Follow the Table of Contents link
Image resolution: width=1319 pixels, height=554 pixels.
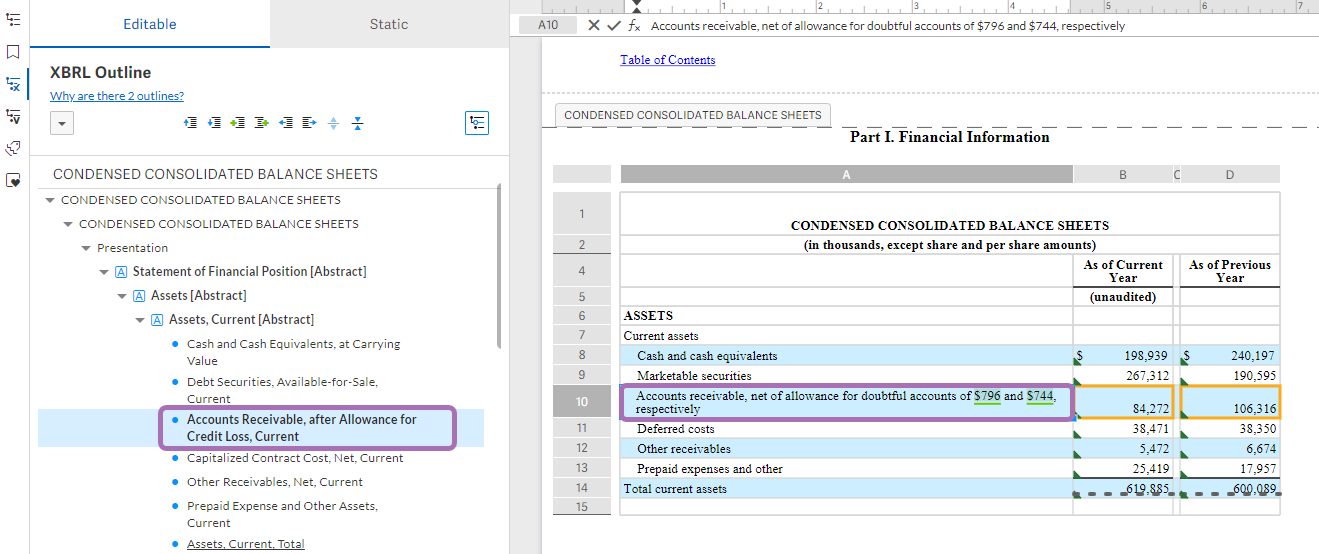[x=667, y=60]
